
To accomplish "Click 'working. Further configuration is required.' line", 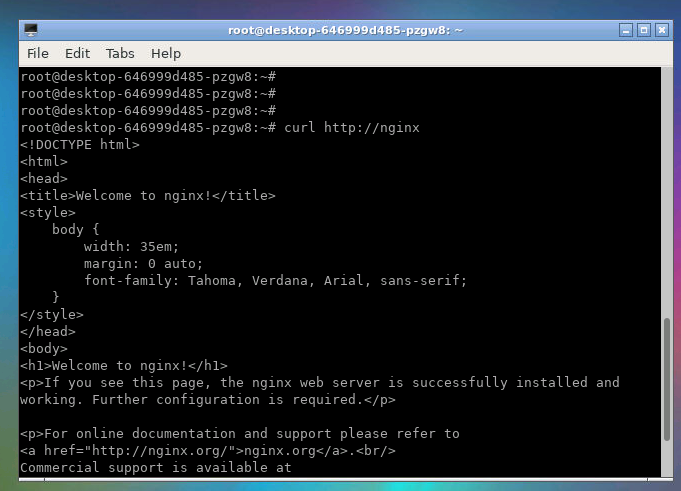I will 208,399.
